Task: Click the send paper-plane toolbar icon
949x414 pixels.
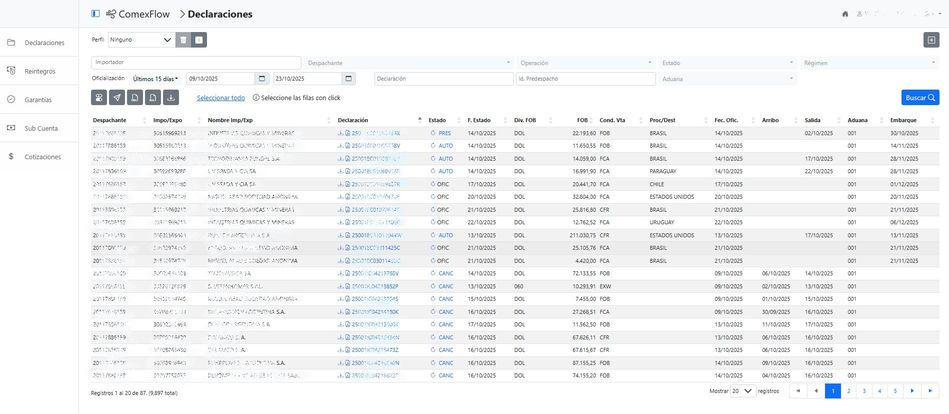Action: coord(117,98)
